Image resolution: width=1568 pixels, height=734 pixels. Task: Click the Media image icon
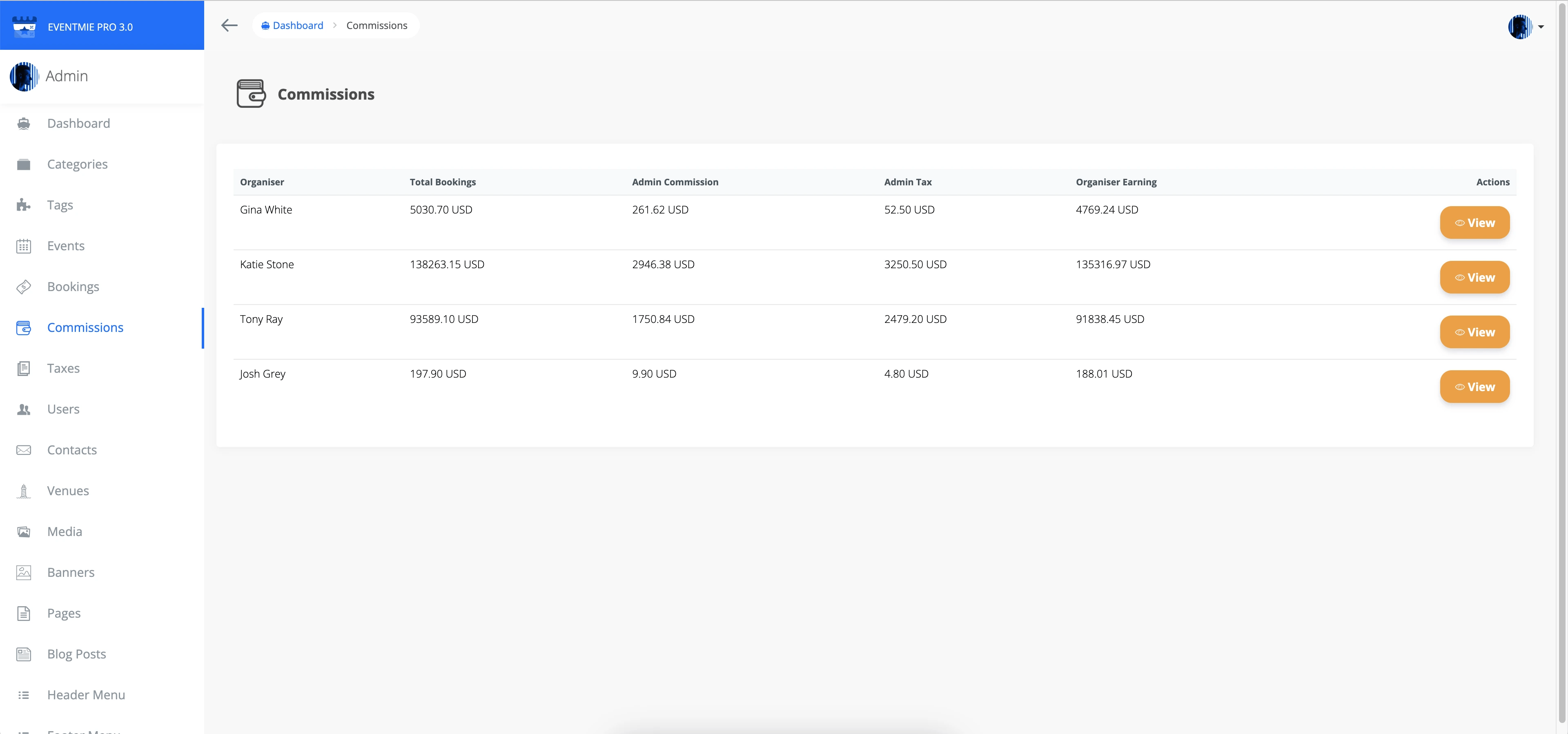24,532
